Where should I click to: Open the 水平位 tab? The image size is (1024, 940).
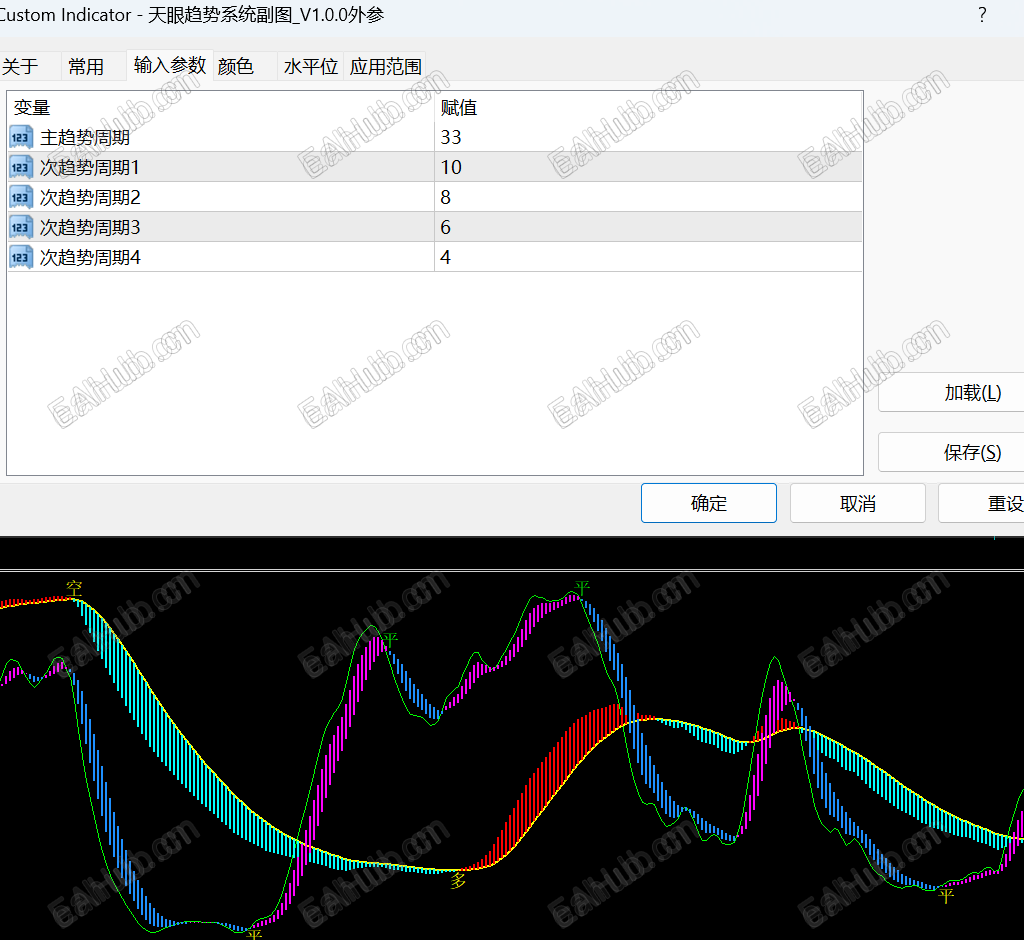coord(310,66)
